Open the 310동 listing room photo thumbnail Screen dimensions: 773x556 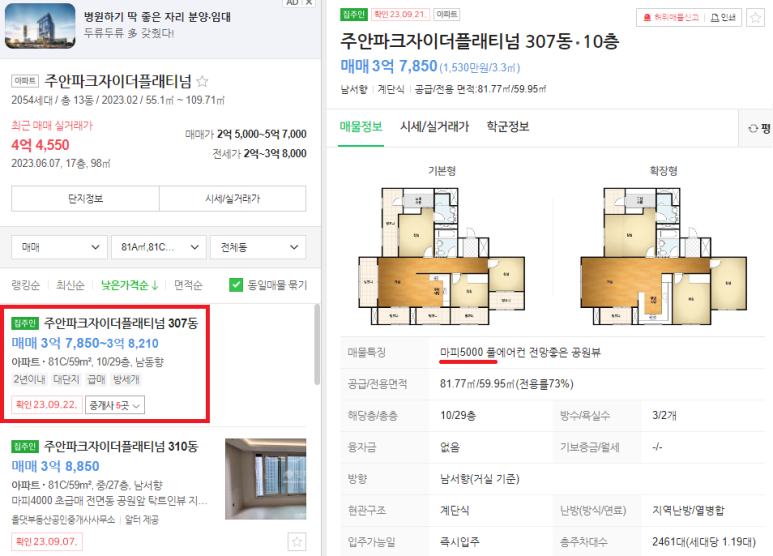point(266,479)
